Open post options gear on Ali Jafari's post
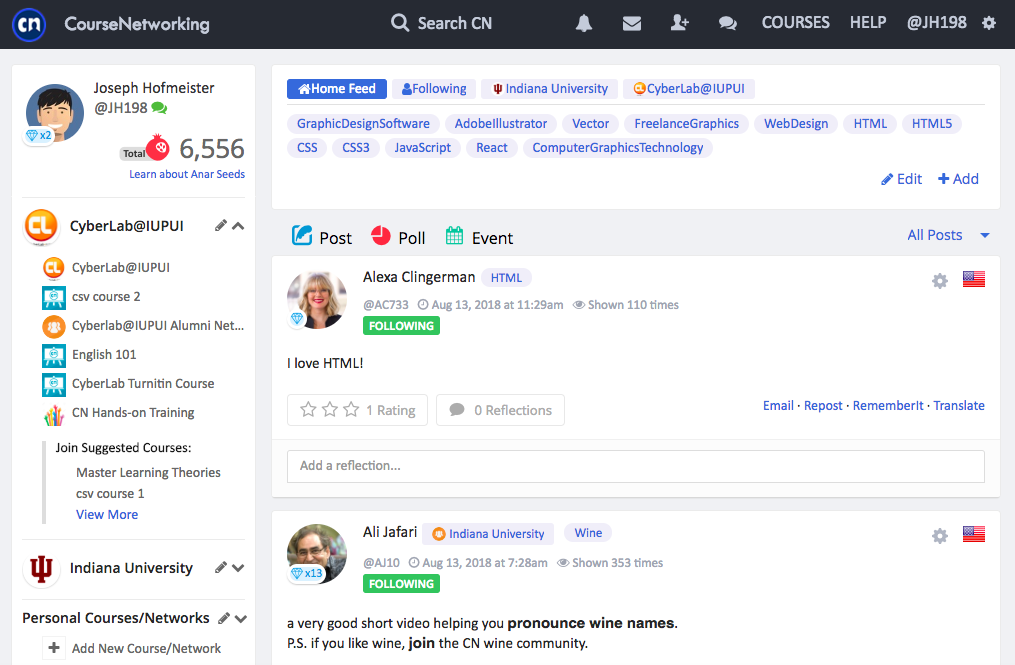Viewport: 1015px width, 665px height. point(940,535)
